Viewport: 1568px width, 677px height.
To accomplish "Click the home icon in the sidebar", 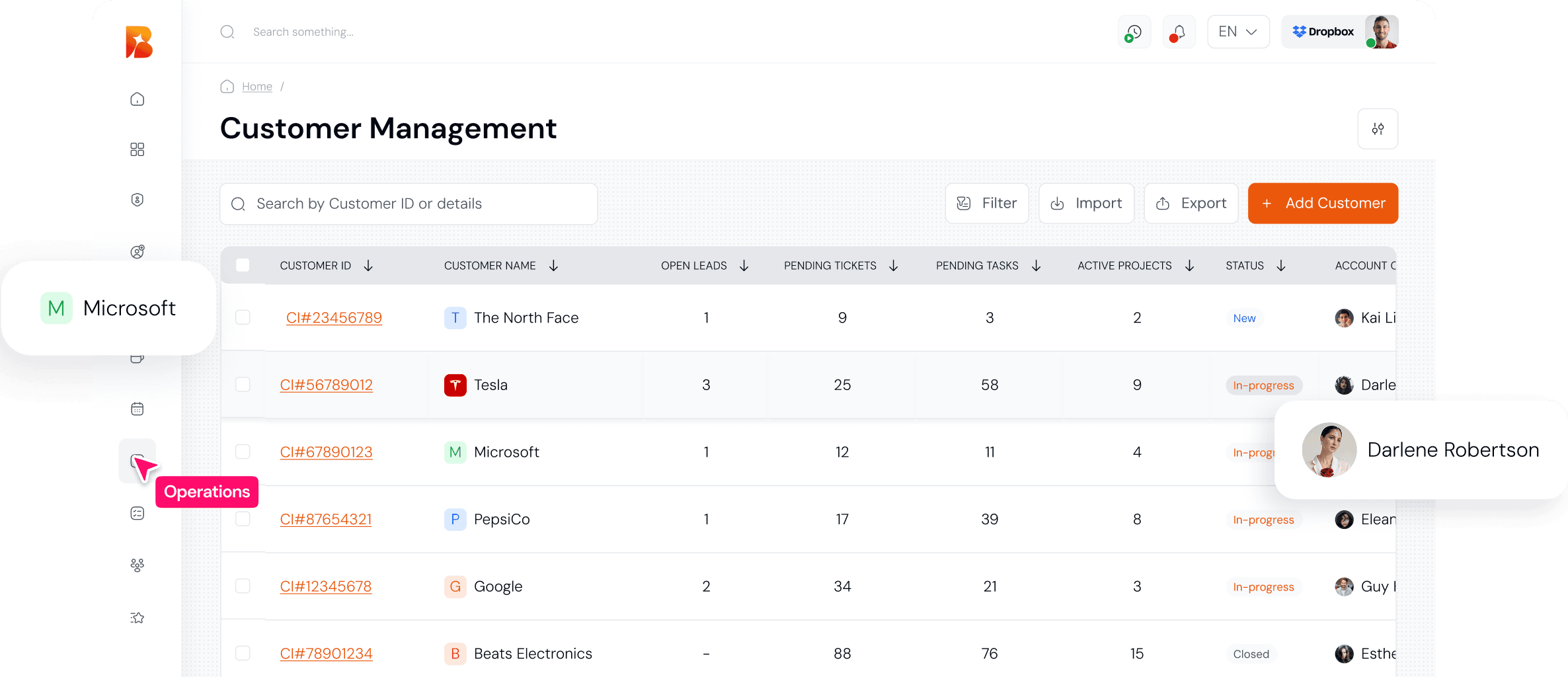I will click(x=137, y=99).
